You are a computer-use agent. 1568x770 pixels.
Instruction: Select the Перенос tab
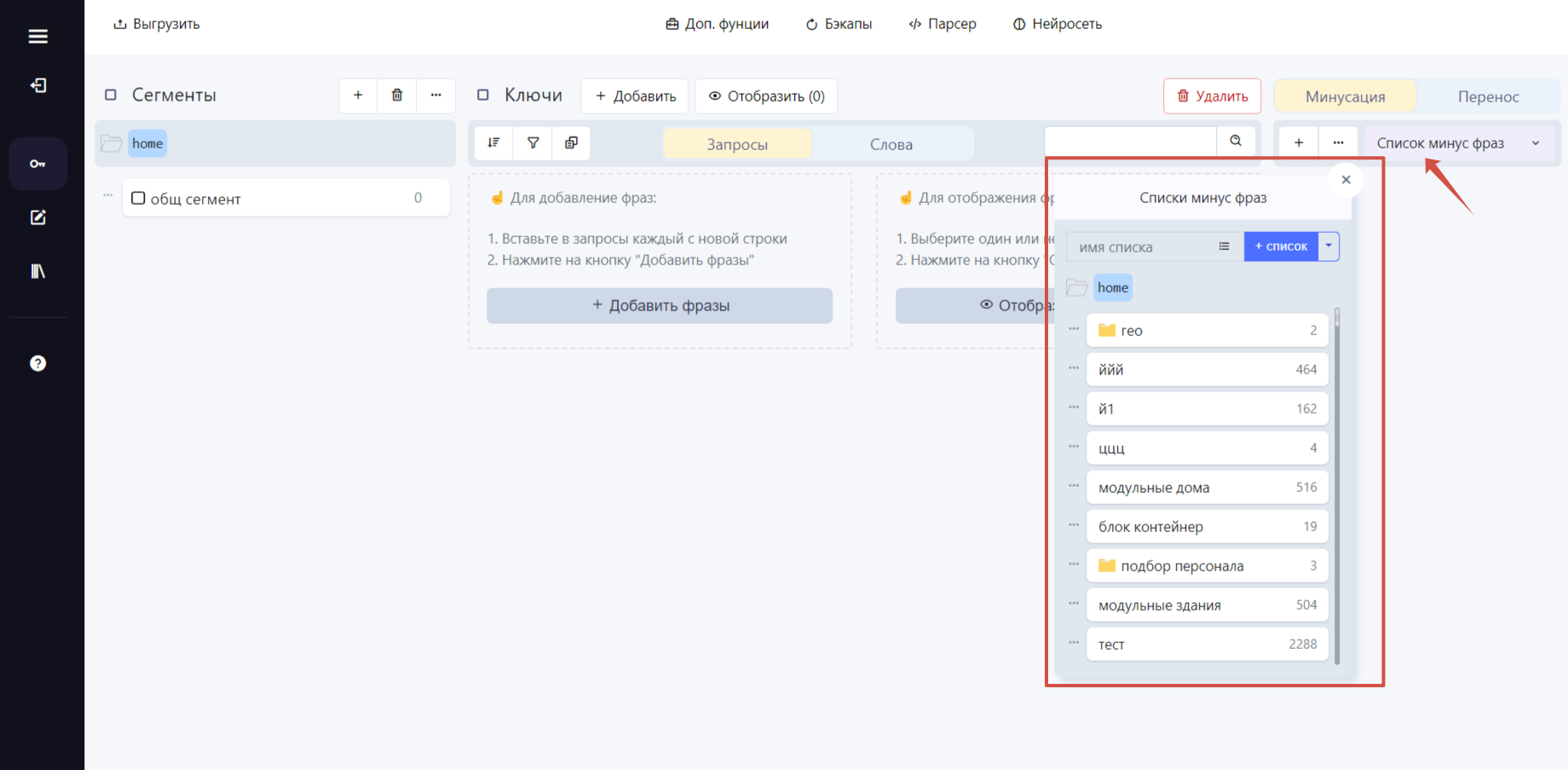1488,96
